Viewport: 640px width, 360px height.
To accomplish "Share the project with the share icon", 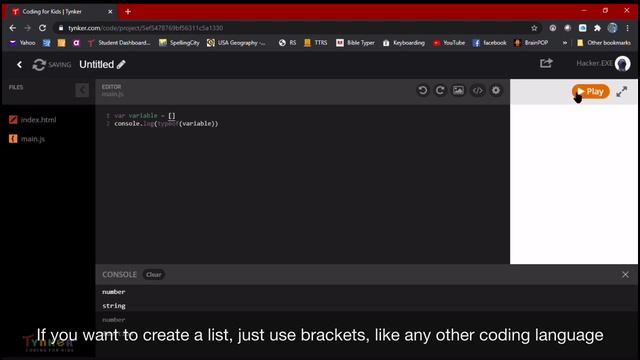I will (x=546, y=63).
